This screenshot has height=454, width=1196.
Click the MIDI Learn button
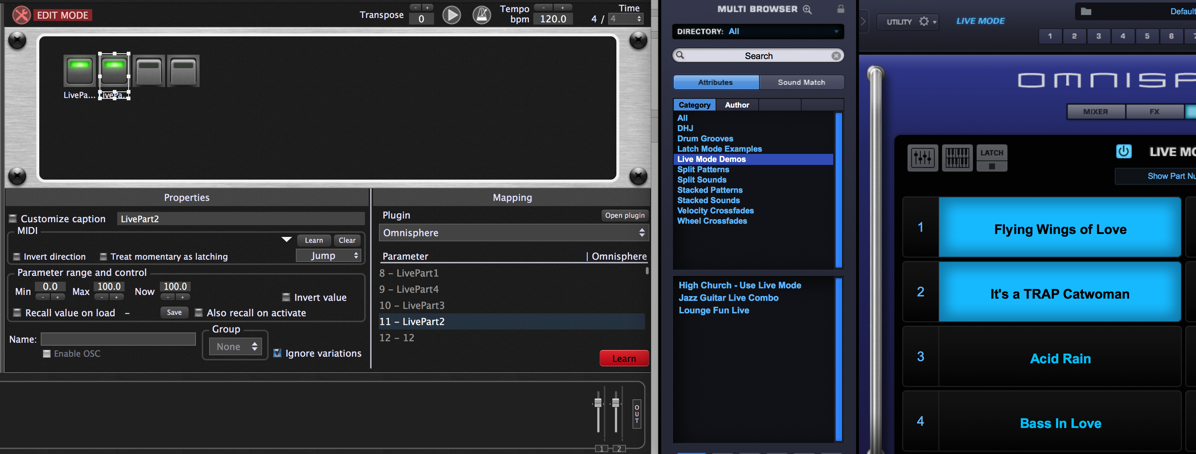pos(313,240)
